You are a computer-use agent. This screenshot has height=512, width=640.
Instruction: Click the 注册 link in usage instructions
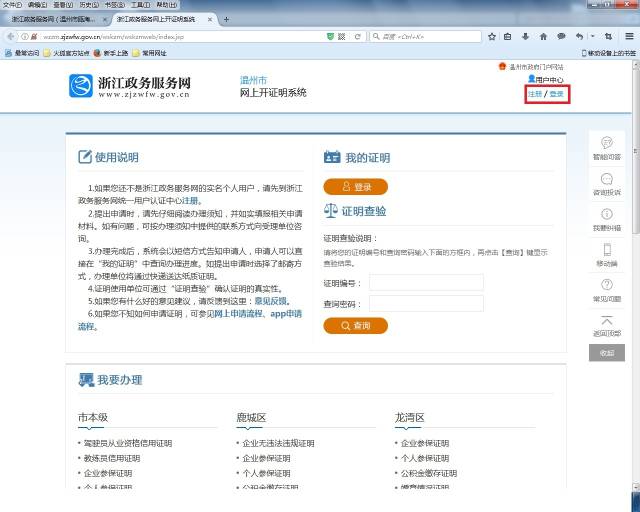click(x=190, y=201)
